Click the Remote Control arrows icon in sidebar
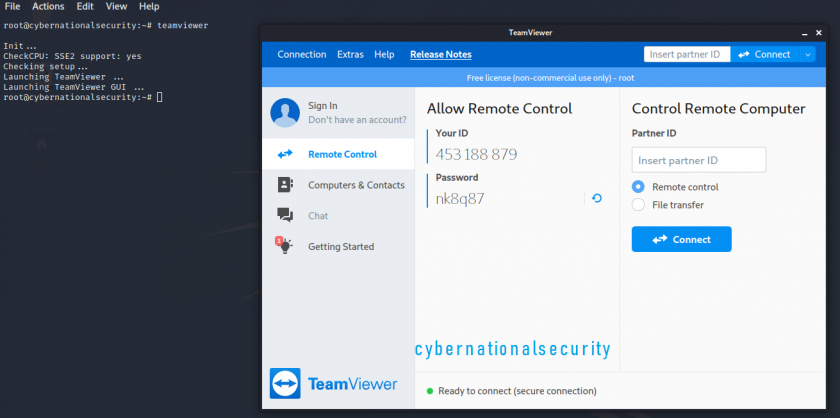This screenshot has width=840, height=418. coord(285,154)
